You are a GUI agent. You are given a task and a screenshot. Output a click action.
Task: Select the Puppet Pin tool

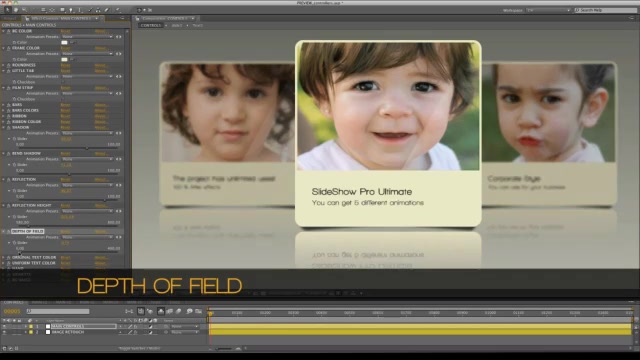[118, 10]
